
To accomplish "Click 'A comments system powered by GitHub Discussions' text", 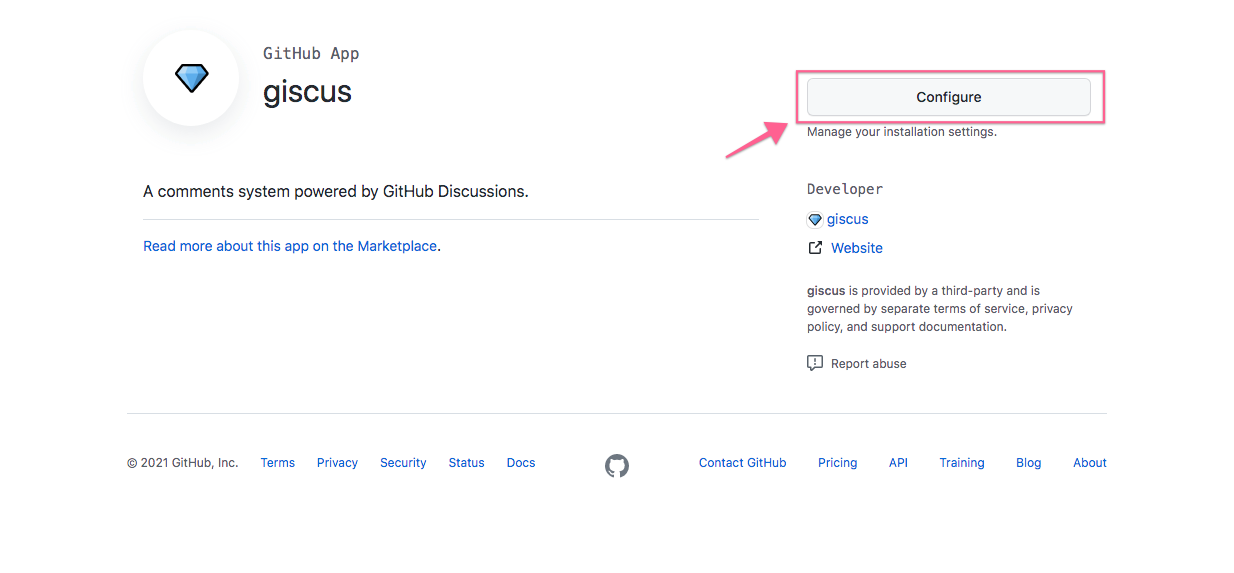I will pos(336,191).
